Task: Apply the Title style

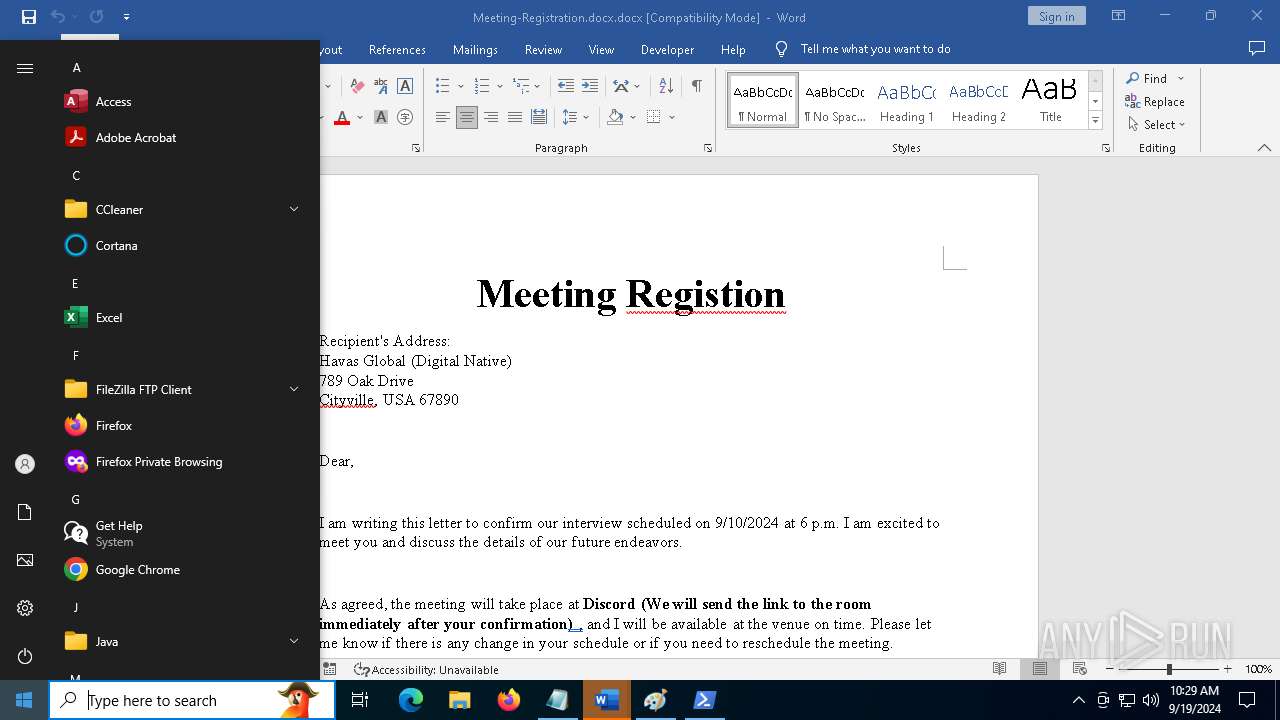Action: pyautogui.click(x=1050, y=101)
